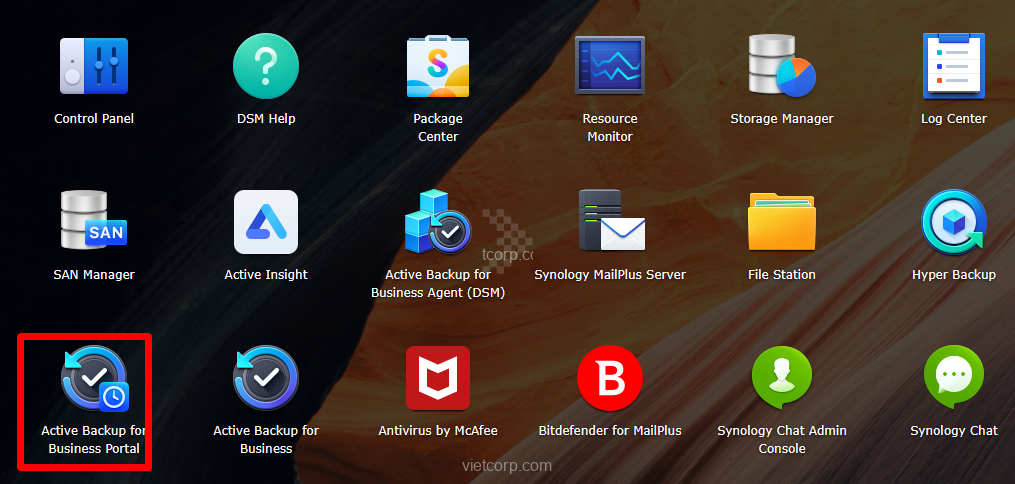Launch File Station
This screenshot has width=1015, height=484.
(782, 222)
